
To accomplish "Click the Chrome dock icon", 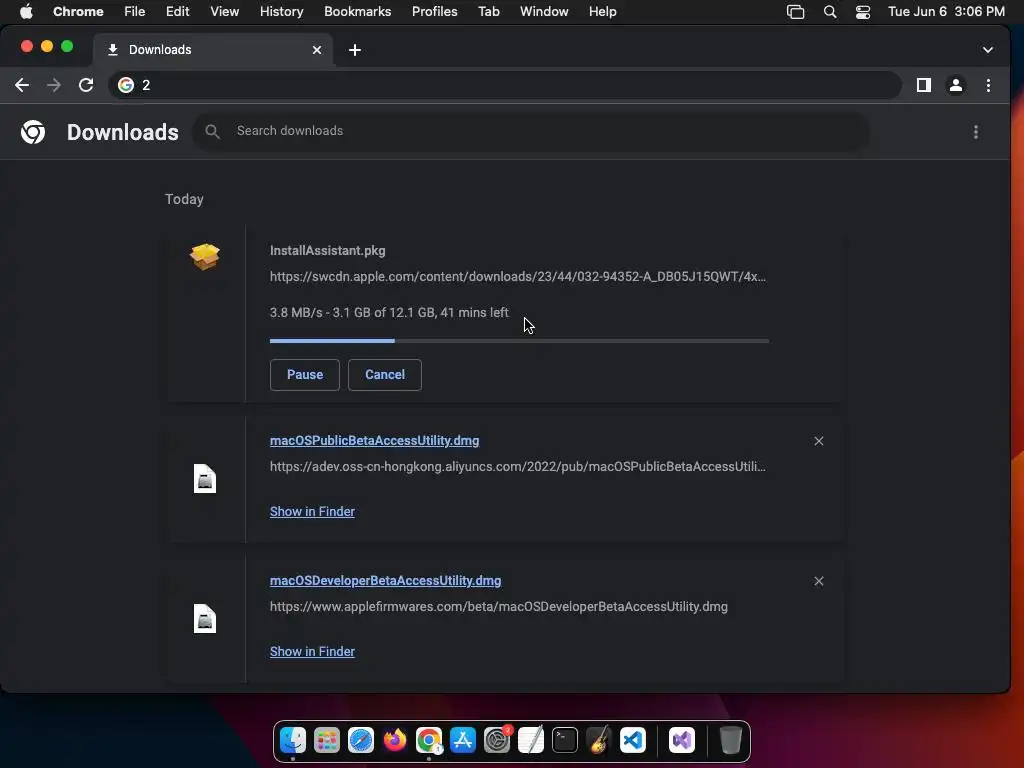I will pyautogui.click(x=428, y=740).
